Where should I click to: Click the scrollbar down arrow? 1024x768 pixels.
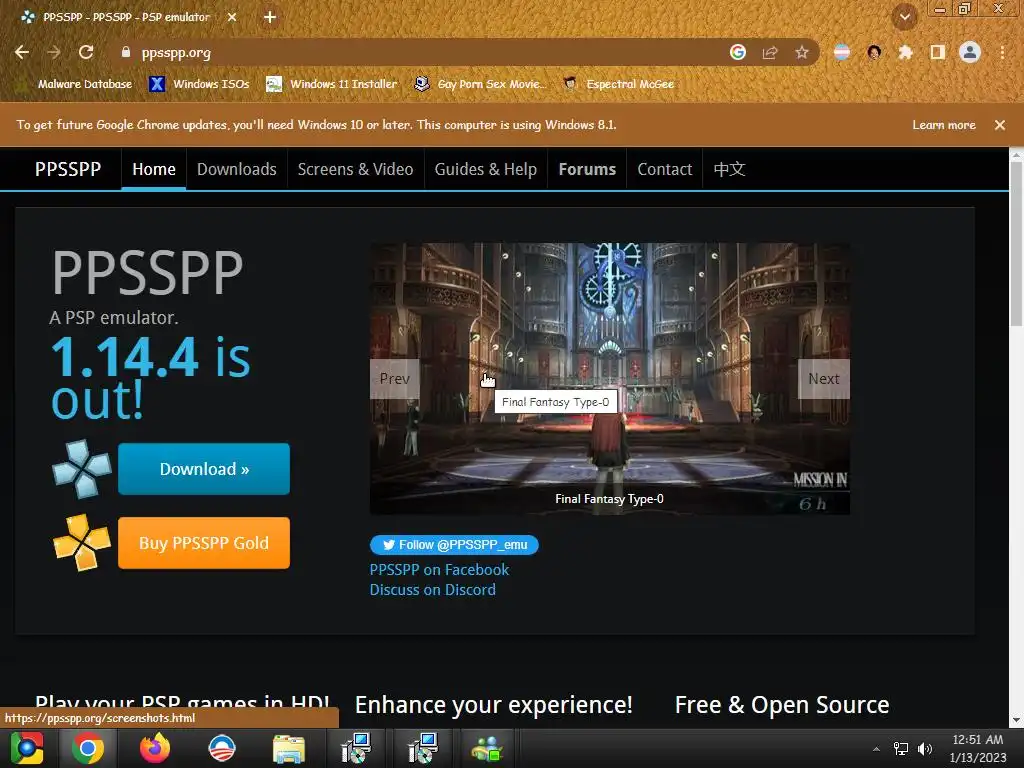1016,720
